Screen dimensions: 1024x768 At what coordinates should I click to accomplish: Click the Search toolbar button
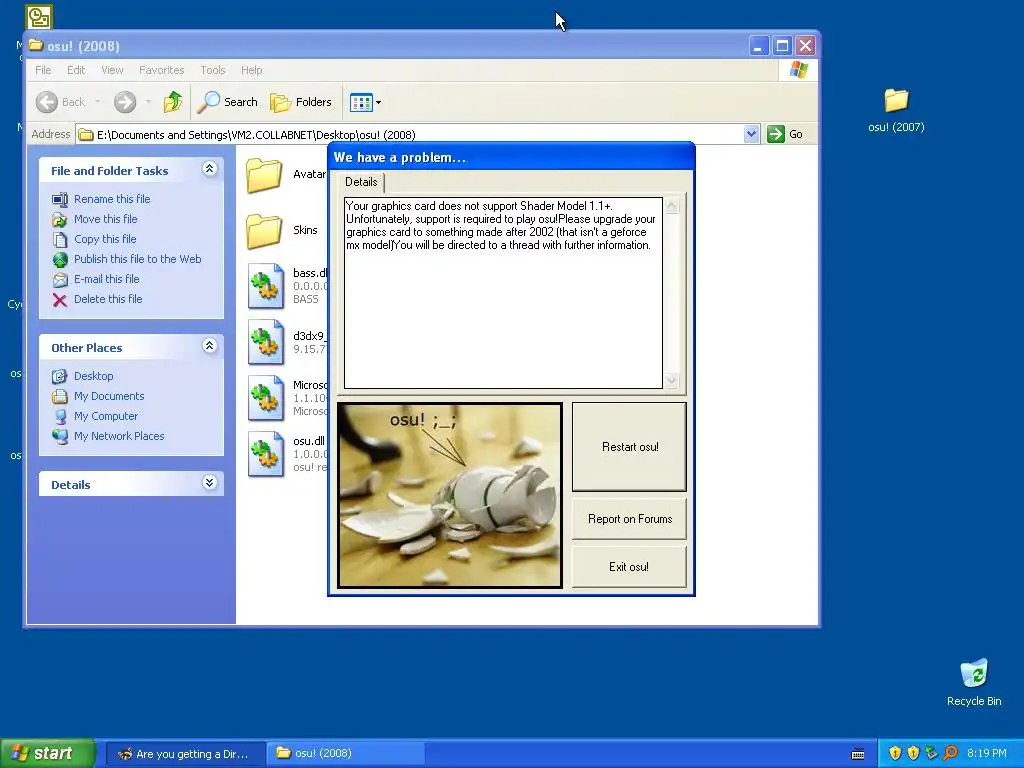[228, 102]
